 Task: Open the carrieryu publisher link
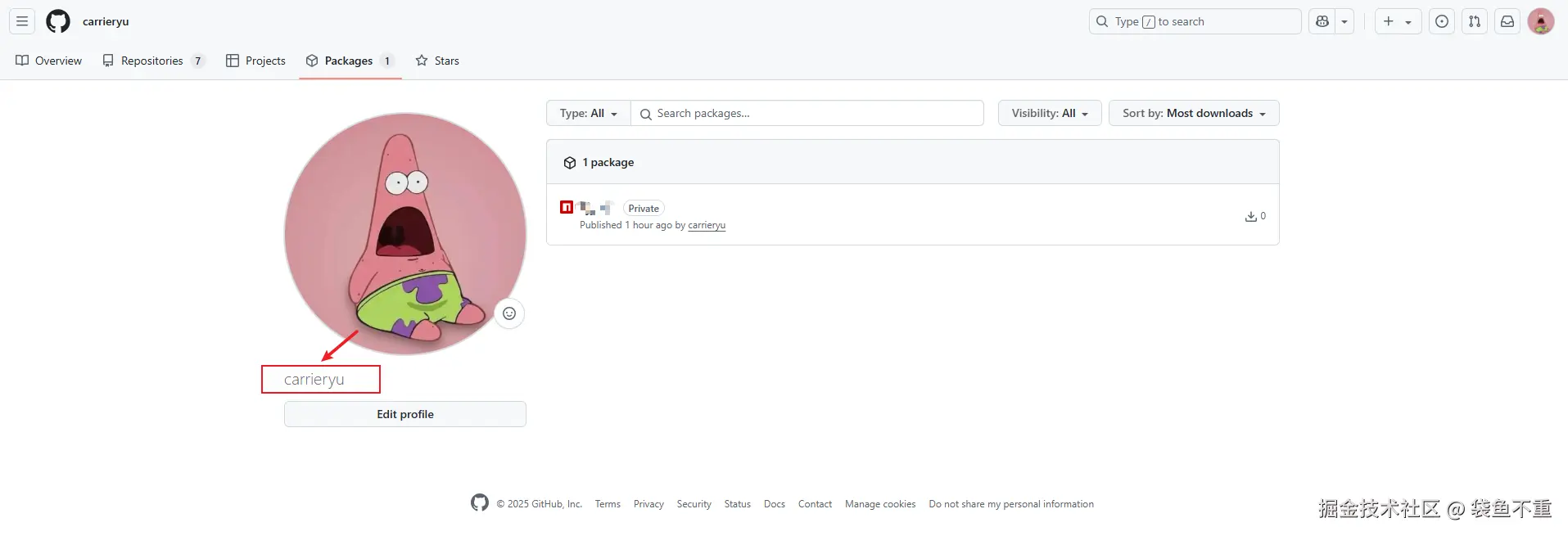click(707, 225)
